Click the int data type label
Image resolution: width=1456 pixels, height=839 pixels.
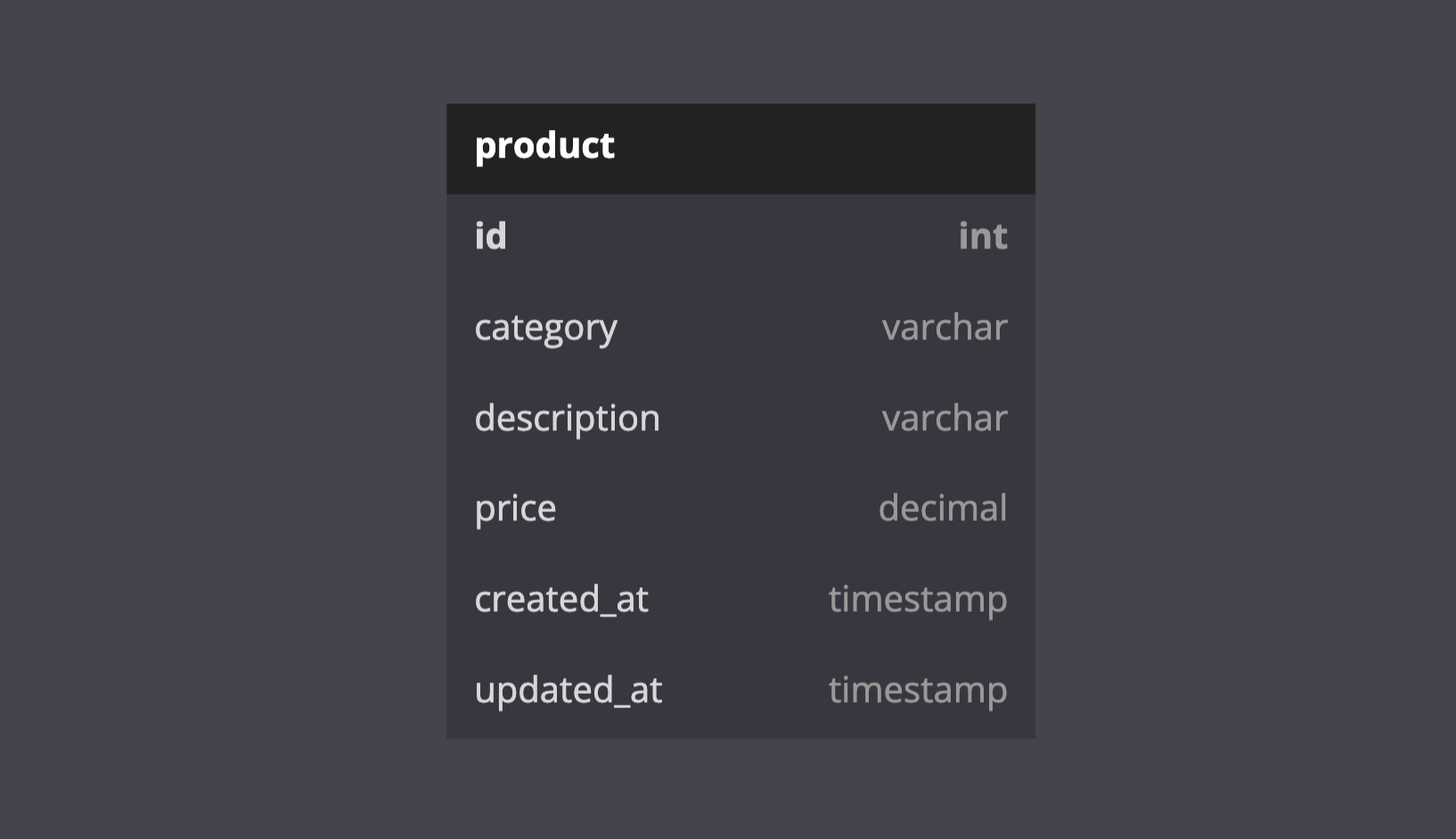pos(983,236)
